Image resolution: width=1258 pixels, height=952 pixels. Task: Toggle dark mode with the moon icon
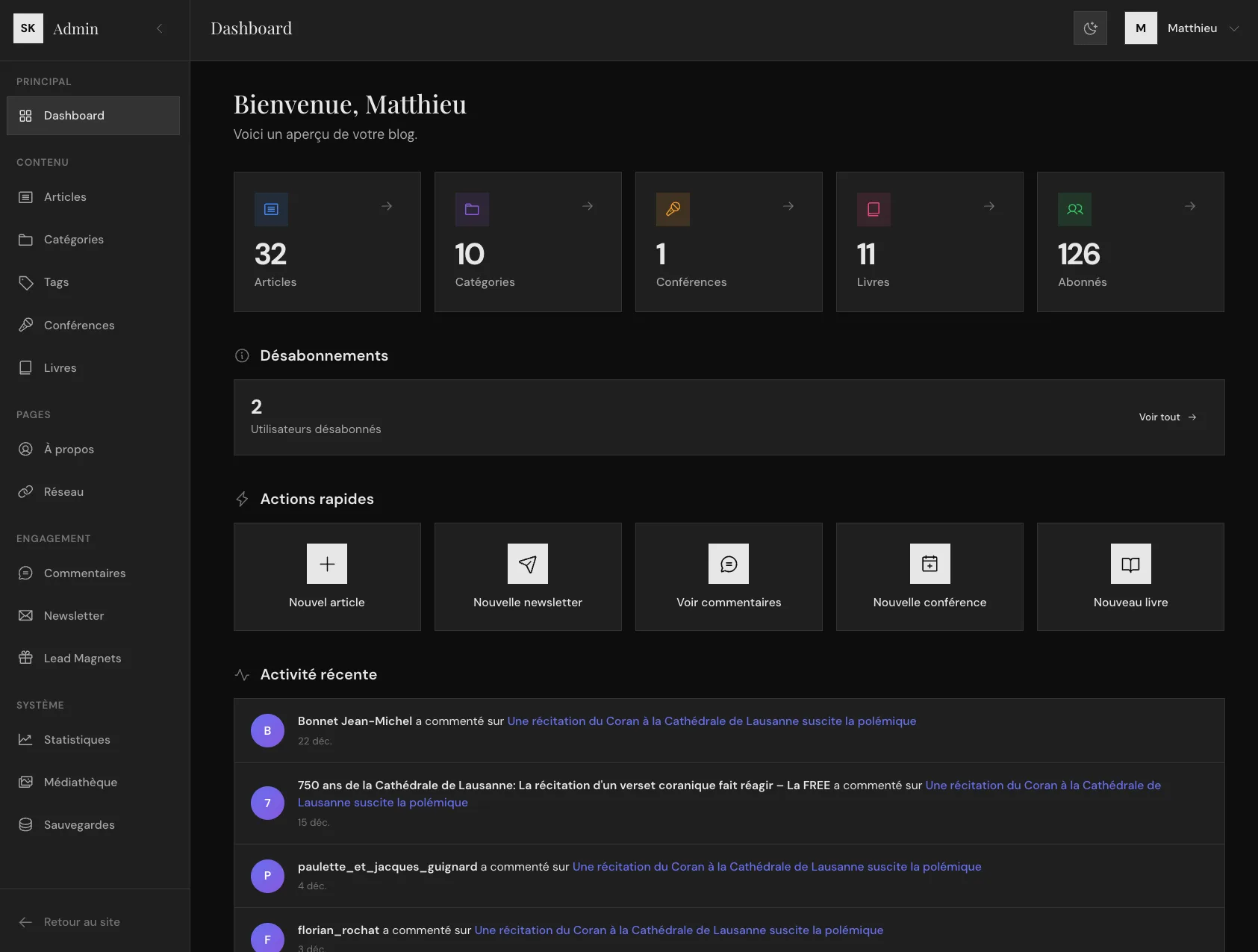click(x=1090, y=28)
